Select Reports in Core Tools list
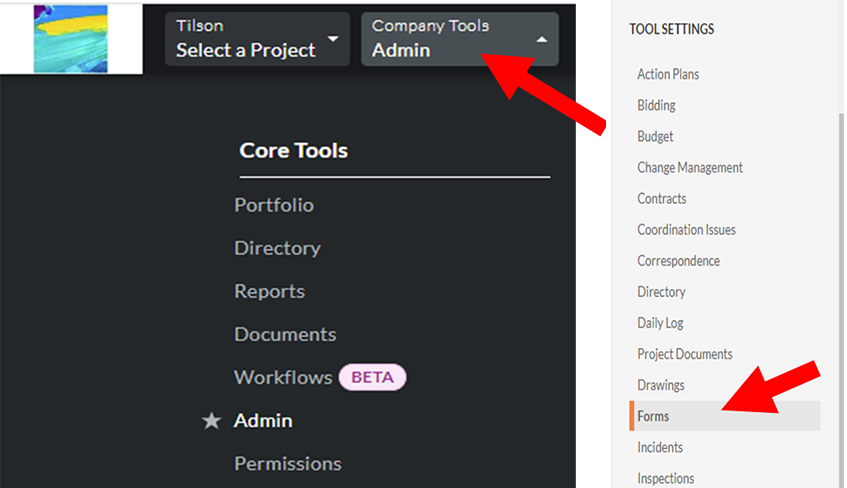Viewport: 847px width, 488px height. [269, 291]
